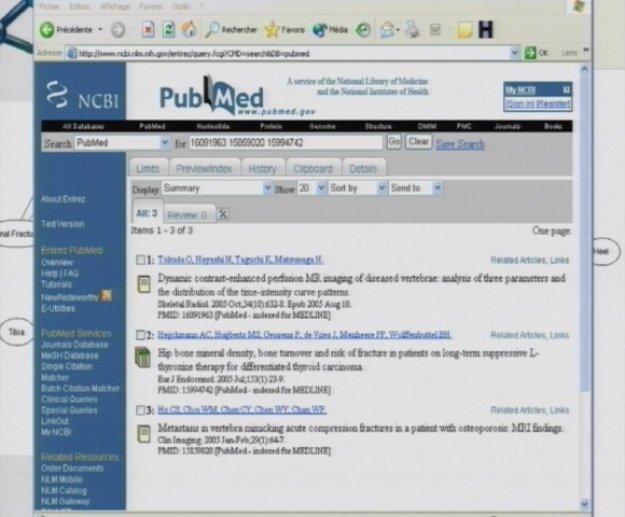Image resolution: width=625 pixels, height=517 pixels.
Task: Open the Favoris star panel
Action: (272, 30)
